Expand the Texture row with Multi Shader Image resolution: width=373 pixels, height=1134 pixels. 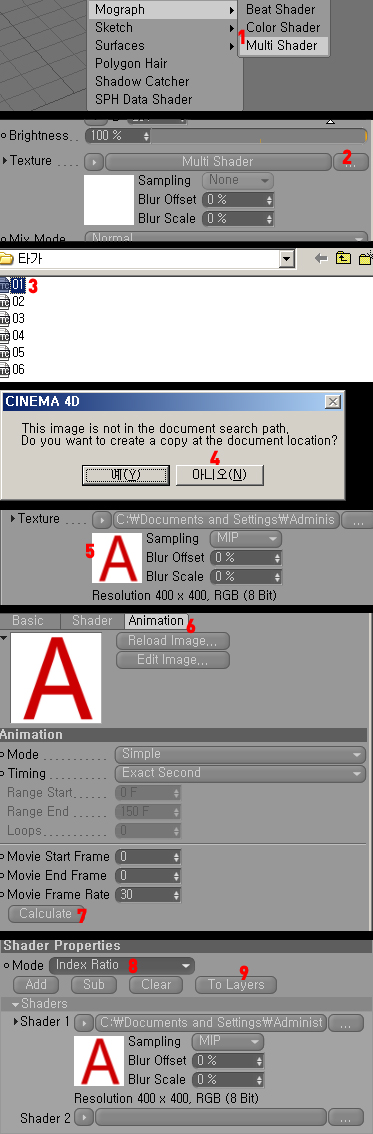click(x=4, y=161)
